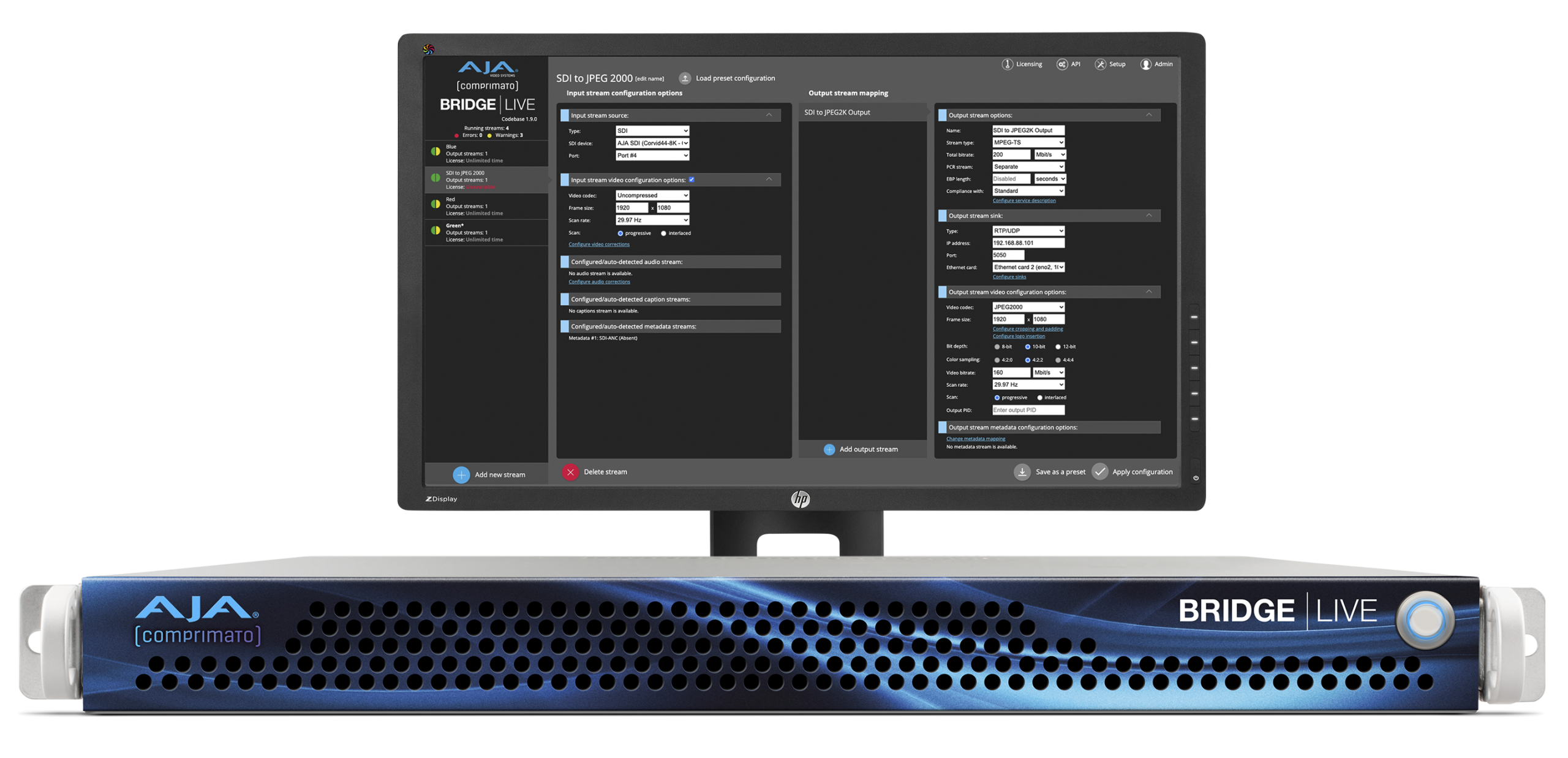Click the Red stream status indicator icon
This screenshot has width=1568, height=758.
tap(435, 204)
